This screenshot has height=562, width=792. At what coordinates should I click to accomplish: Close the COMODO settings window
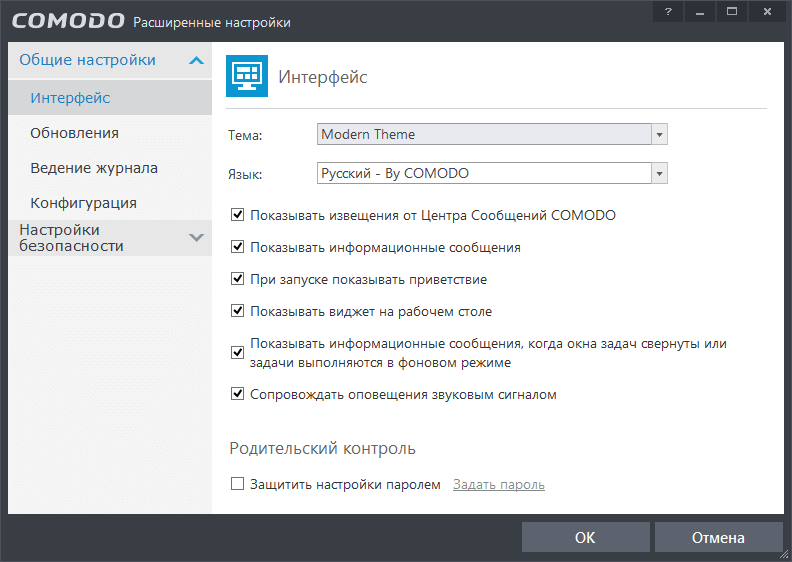point(767,12)
